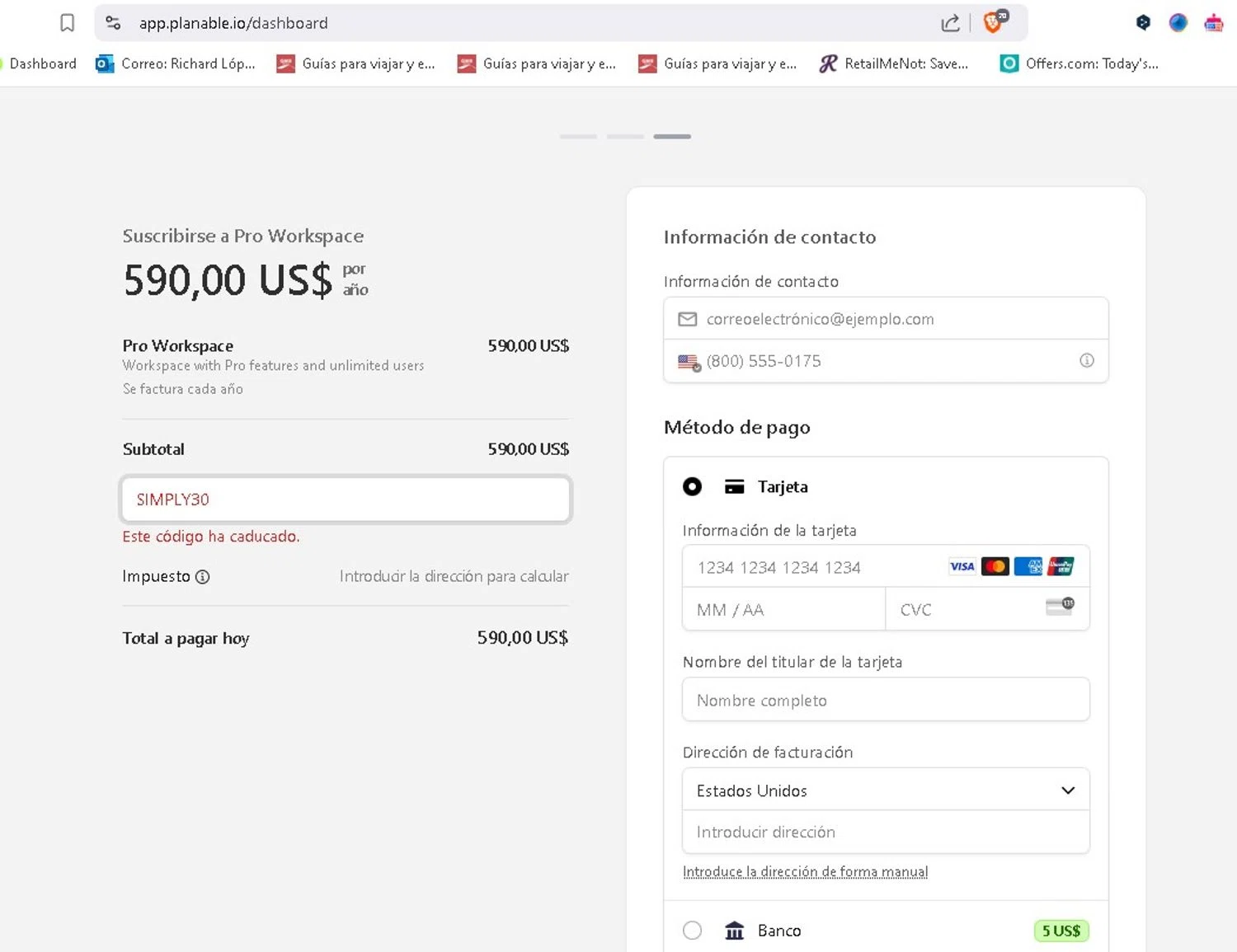Screen dimensions: 1237x952
Task: Click the Este código ha caducado error text
Action: [211, 537]
